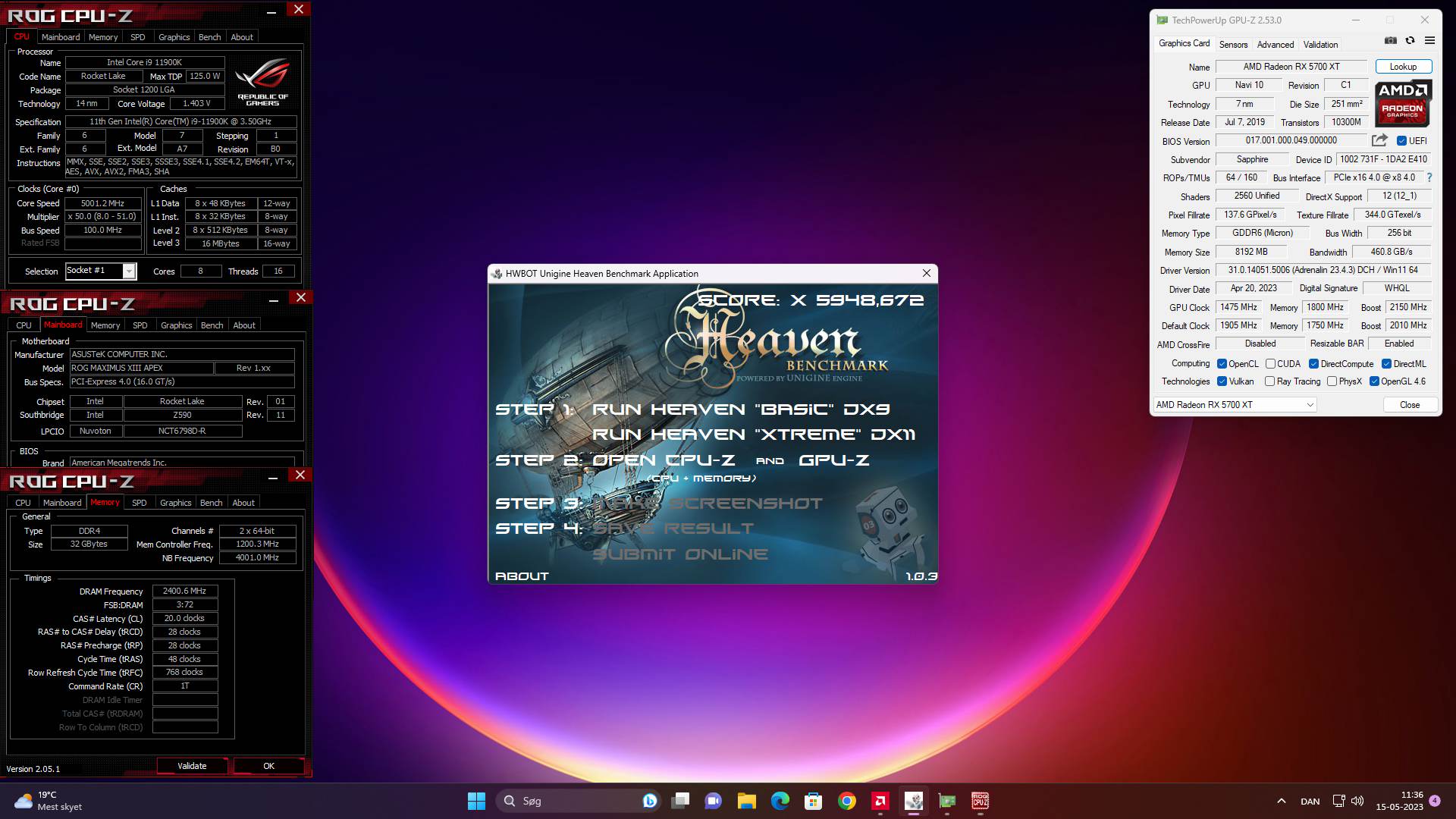The image size is (1456, 819).
Task: Open About tab in the CPU-Z Processor window
Action: [x=242, y=37]
